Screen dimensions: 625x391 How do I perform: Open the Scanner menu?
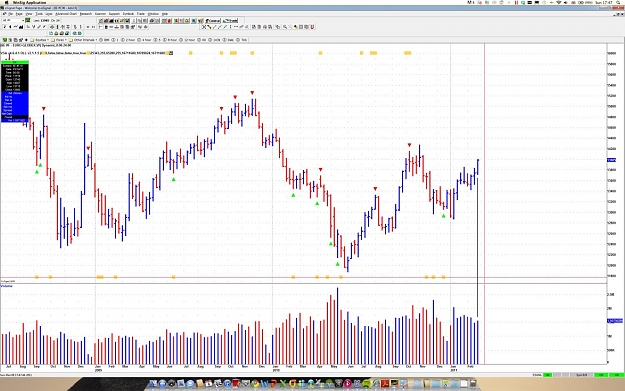pos(100,14)
